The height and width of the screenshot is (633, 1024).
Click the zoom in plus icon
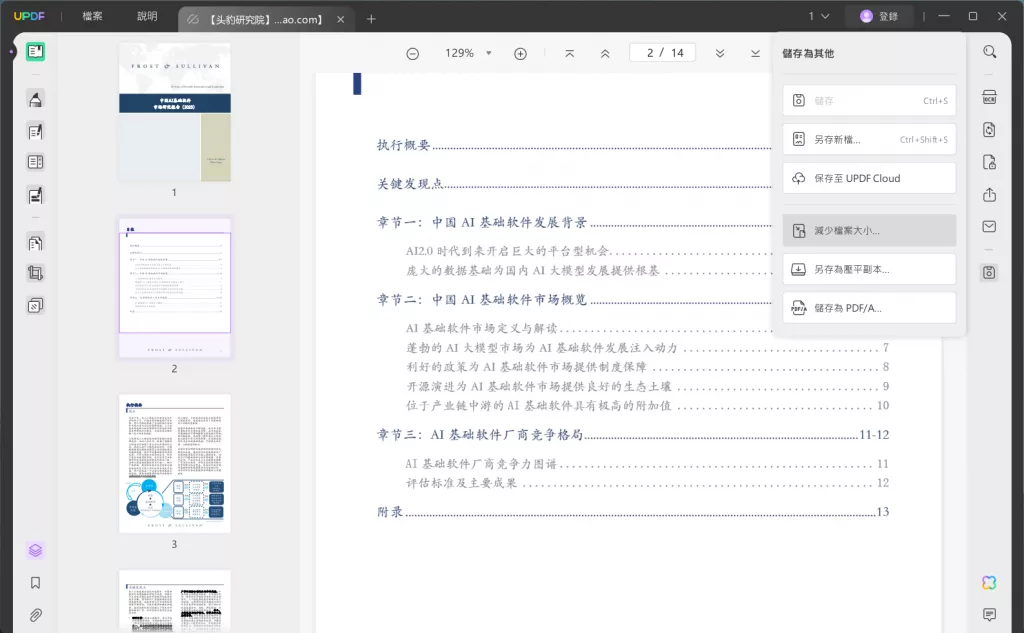pos(520,54)
